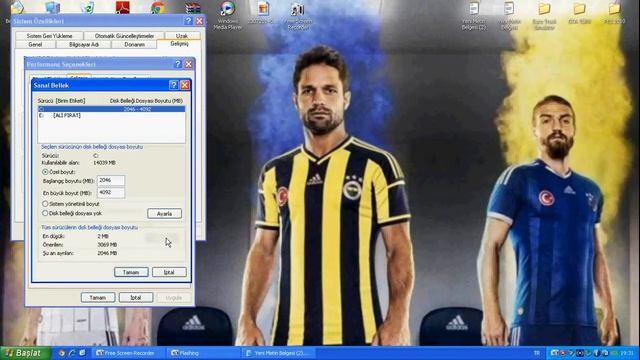Open the Sistem Geri Yükleme tab
The height and width of the screenshot is (360, 640).
(49, 36)
